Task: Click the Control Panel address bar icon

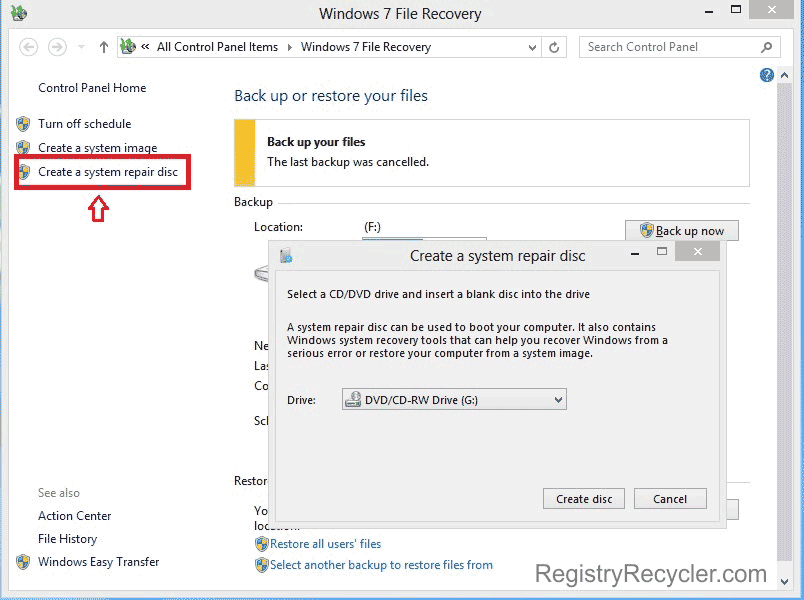Action: tap(128, 47)
